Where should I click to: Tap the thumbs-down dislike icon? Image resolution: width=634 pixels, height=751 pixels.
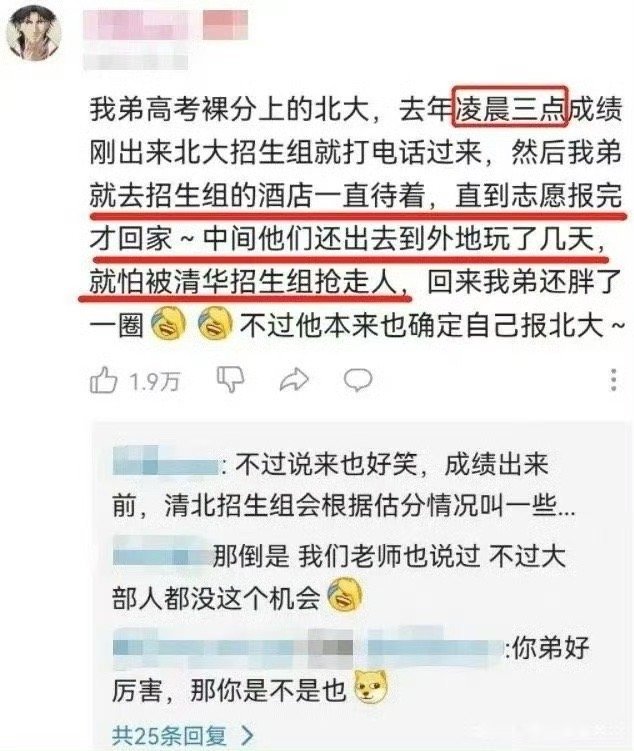231,380
